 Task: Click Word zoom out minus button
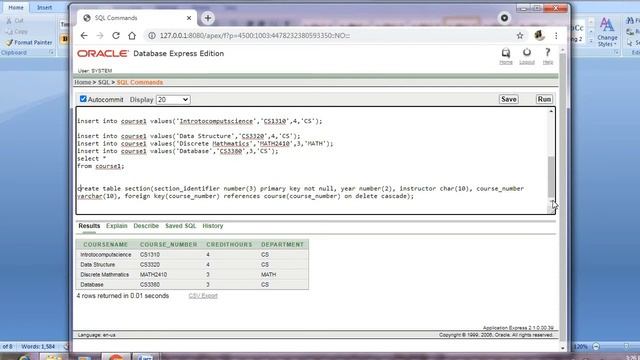[x=596, y=347]
